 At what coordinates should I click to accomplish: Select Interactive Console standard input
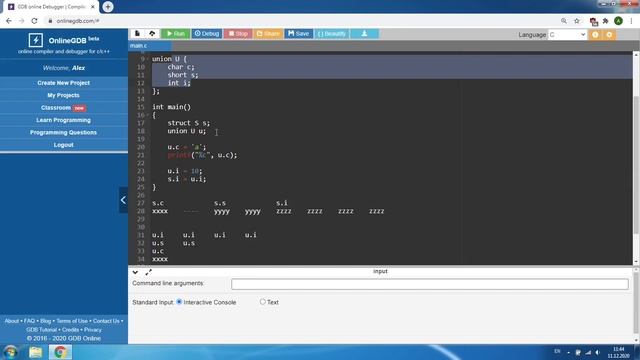click(179, 302)
